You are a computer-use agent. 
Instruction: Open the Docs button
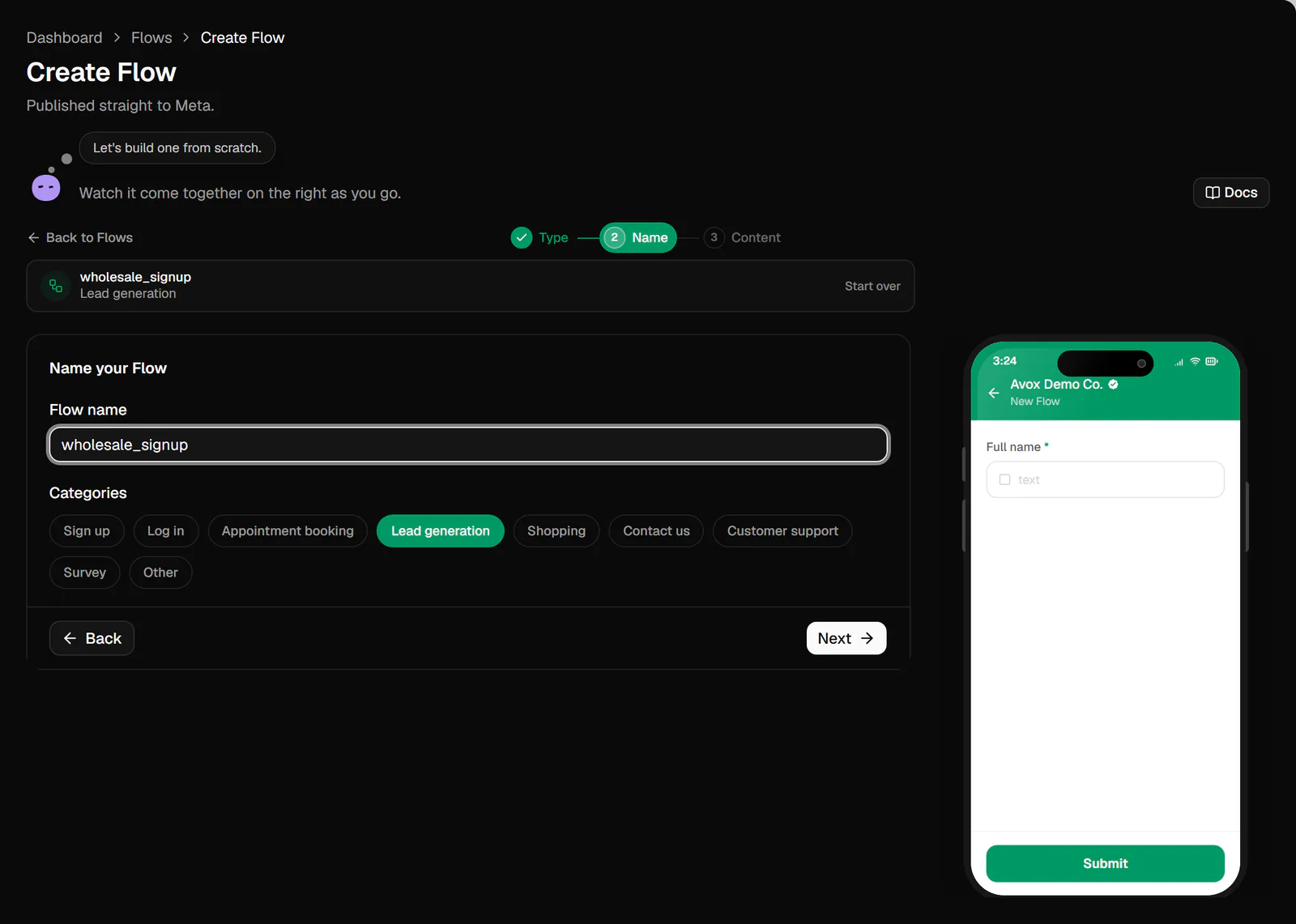coord(1231,193)
